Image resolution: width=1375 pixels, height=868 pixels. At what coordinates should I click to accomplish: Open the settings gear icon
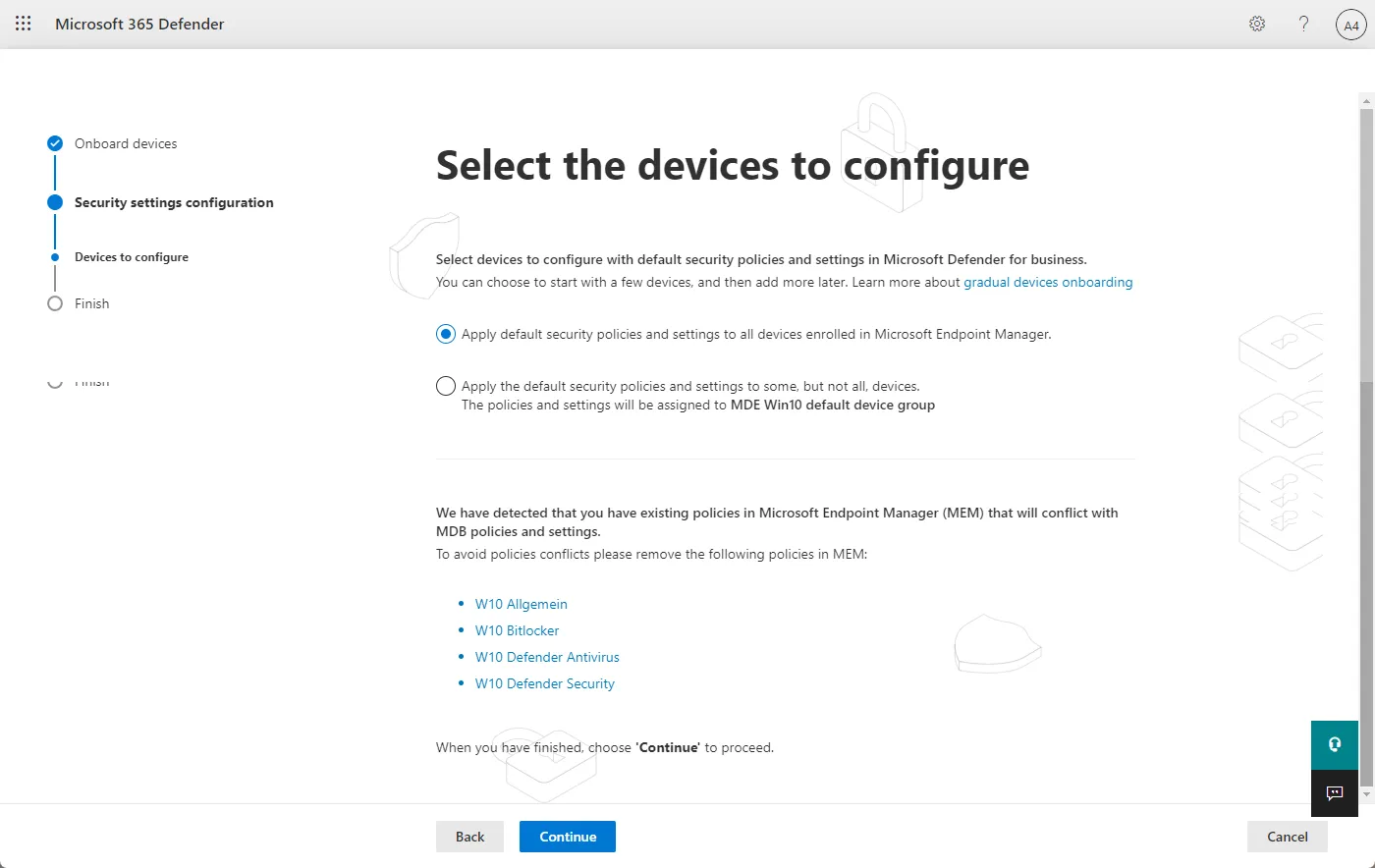tap(1257, 24)
